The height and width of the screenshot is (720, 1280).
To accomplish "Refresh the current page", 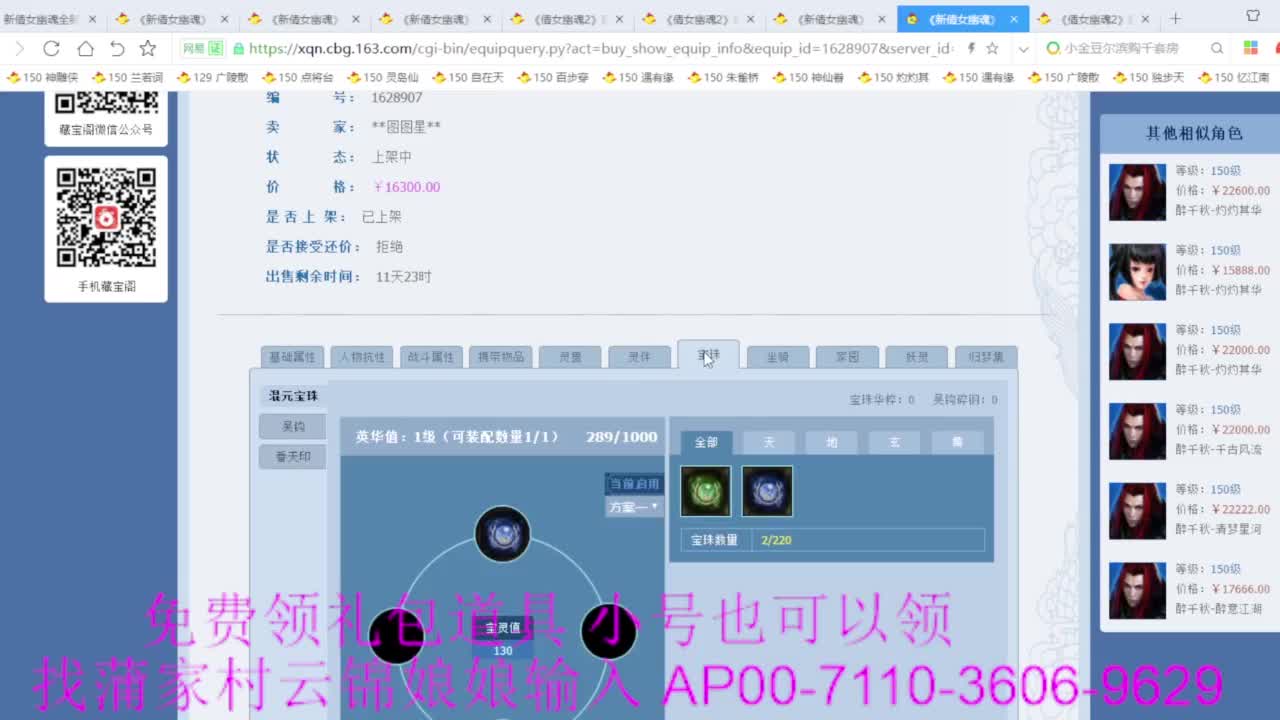I will 50,47.
